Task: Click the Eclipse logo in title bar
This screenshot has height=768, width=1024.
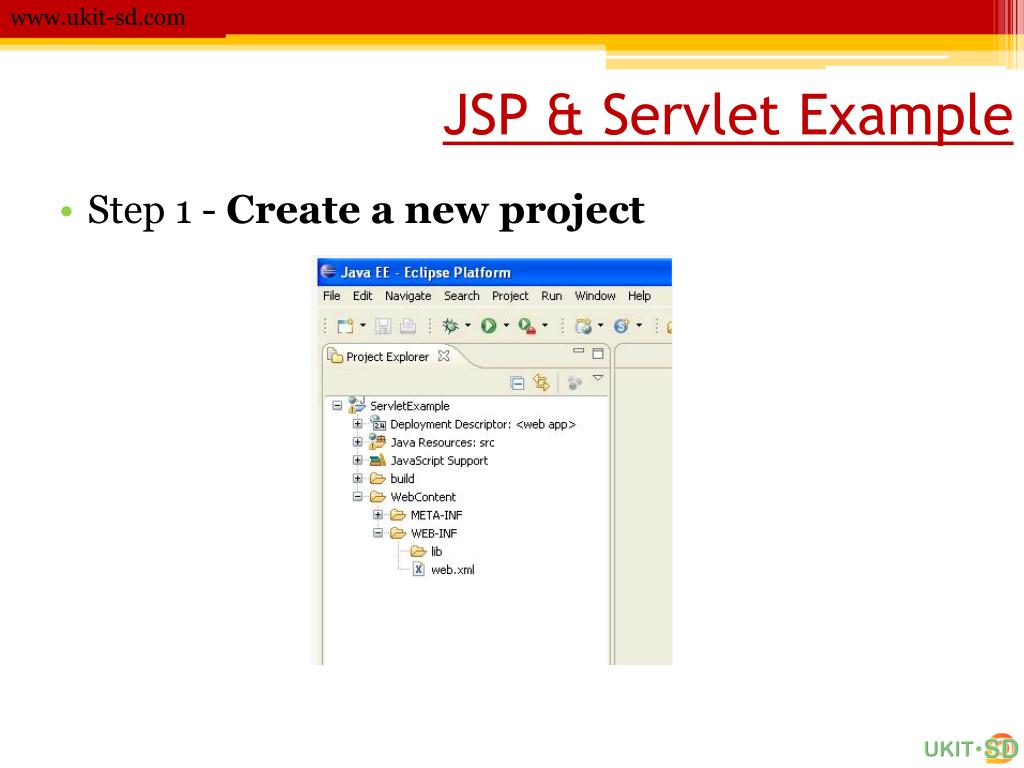Action: [328, 272]
